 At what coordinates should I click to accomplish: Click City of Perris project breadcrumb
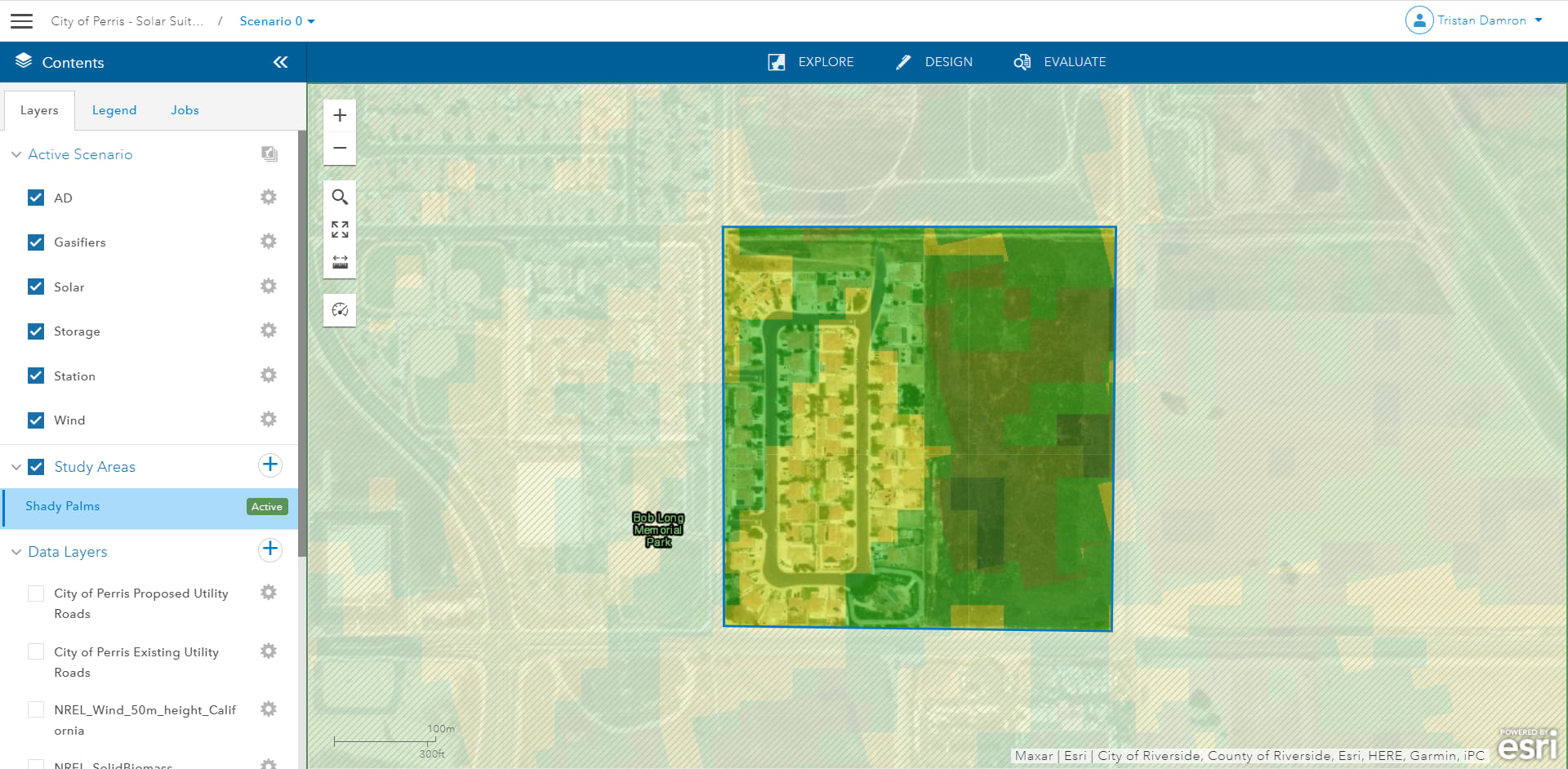pyautogui.click(x=127, y=21)
